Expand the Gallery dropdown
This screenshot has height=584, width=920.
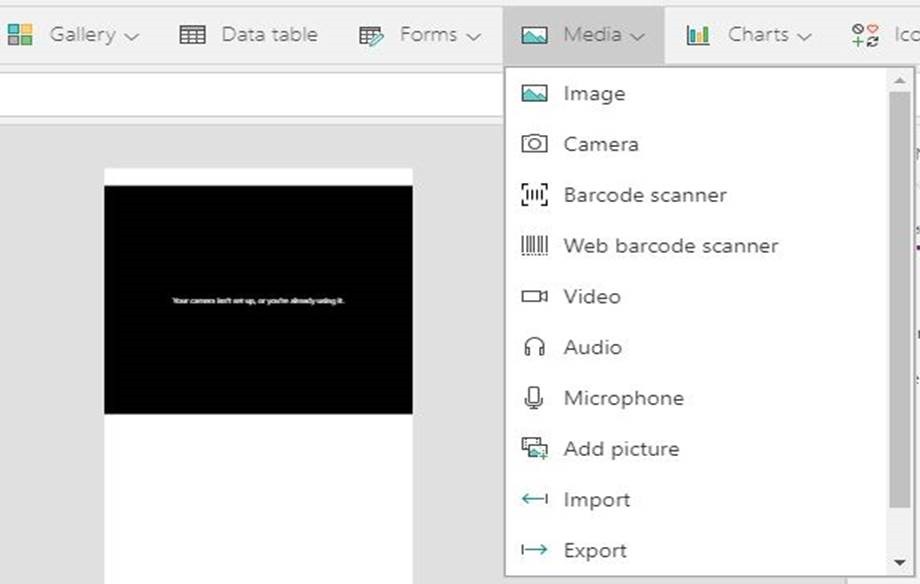tap(73, 35)
